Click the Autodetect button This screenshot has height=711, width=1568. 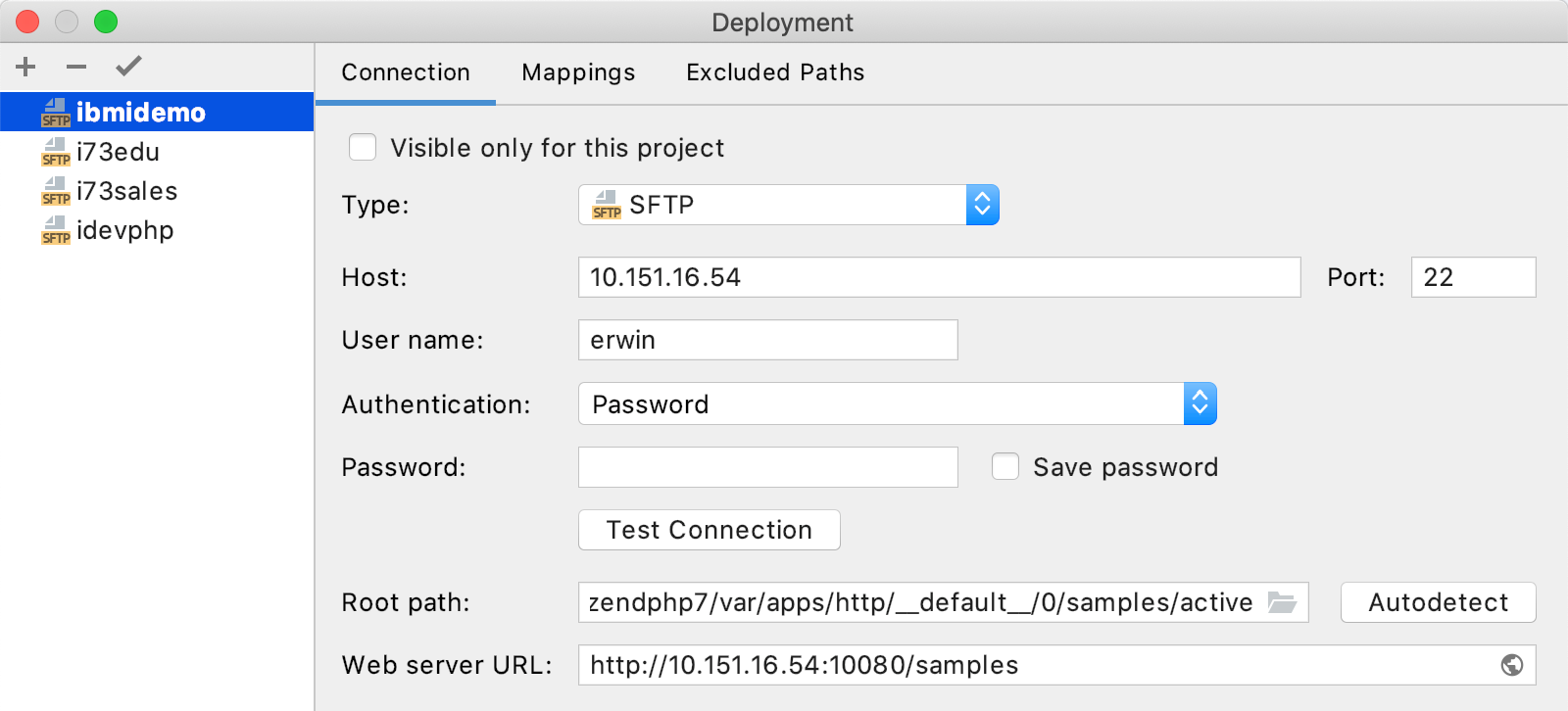1438,602
